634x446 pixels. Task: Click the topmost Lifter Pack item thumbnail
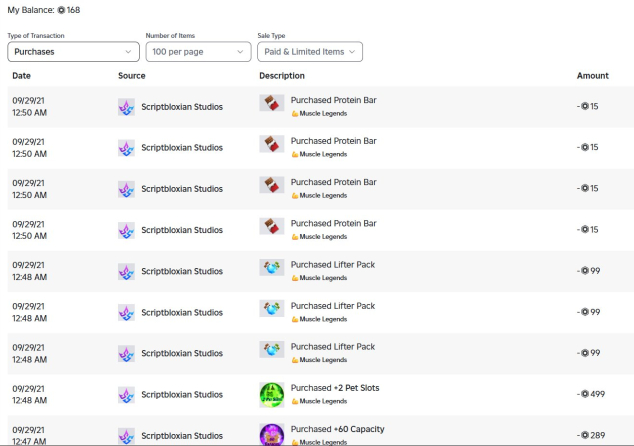[x=272, y=270]
